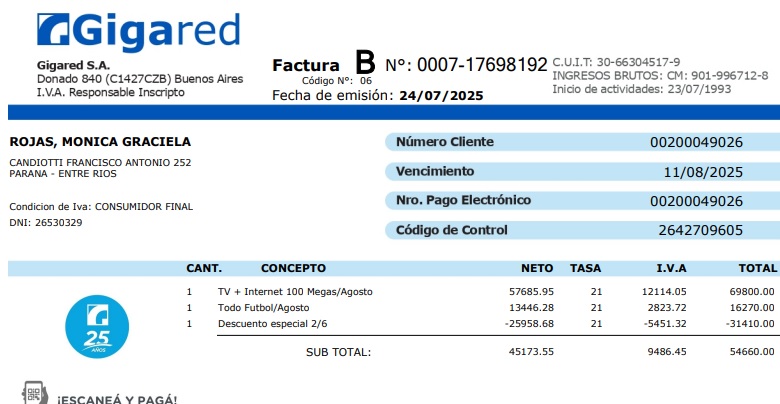The width and height of the screenshot is (780, 404).
Task: Click the DNI number 26530329
Action: point(58,222)
